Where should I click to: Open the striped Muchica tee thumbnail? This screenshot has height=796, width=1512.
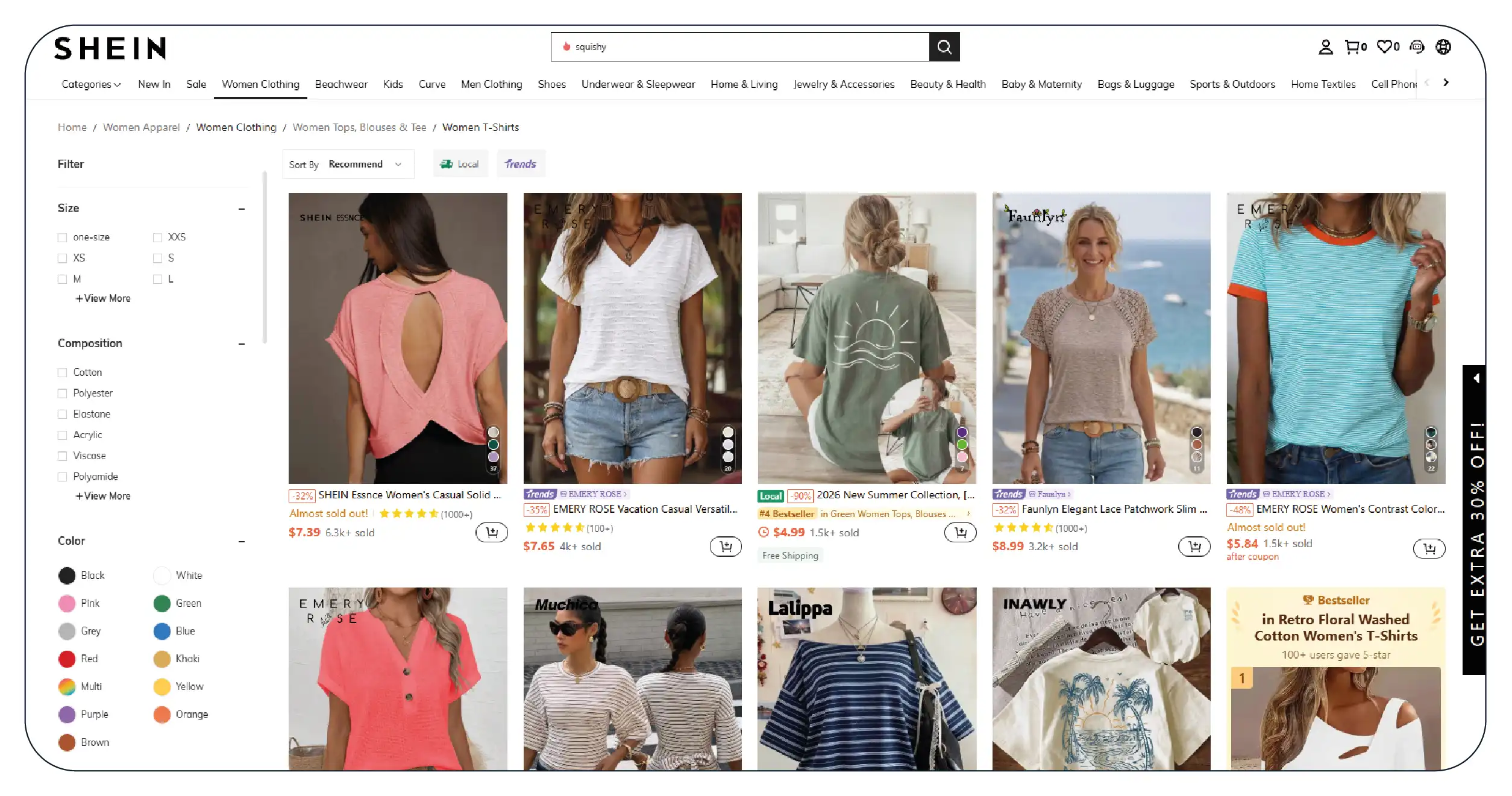632,678
